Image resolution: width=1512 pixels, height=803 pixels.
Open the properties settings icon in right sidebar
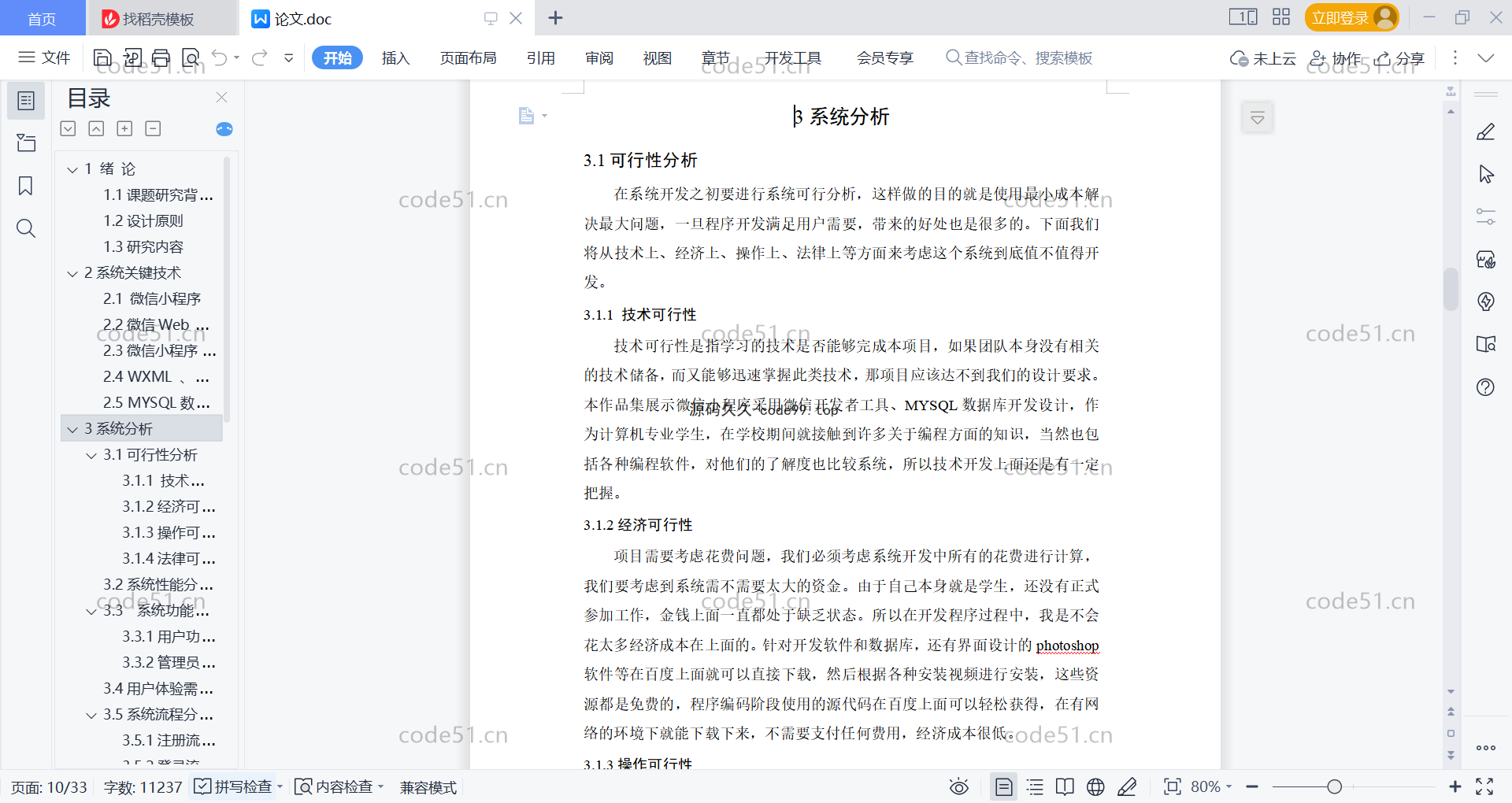coord(1485,216)
